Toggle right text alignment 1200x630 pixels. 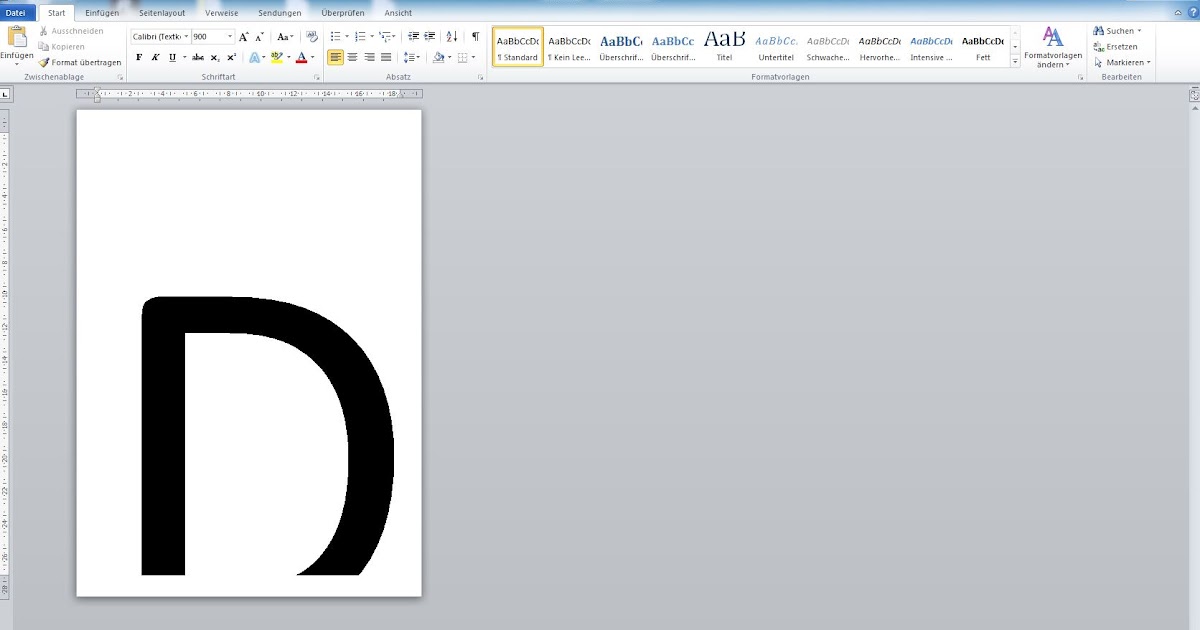[x=369, y=58]
